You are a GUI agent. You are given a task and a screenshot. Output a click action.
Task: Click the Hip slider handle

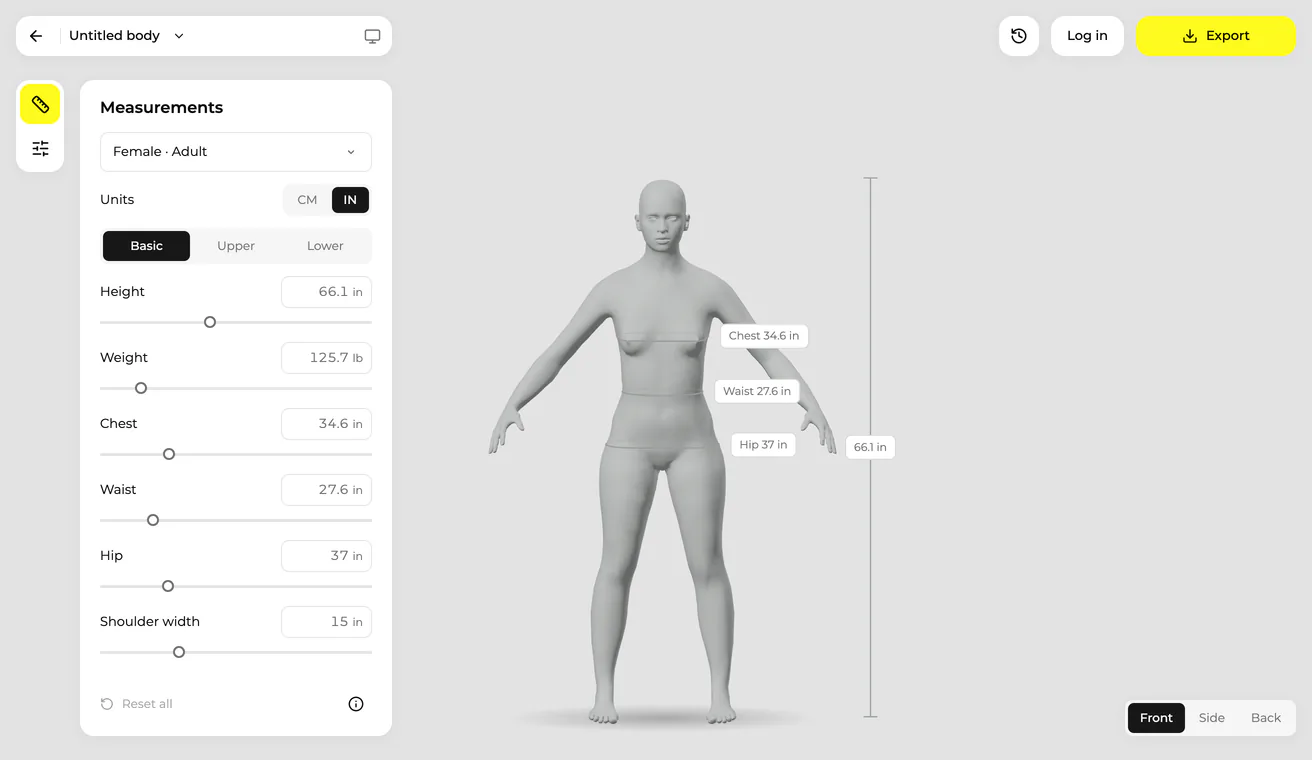point(168,586)
